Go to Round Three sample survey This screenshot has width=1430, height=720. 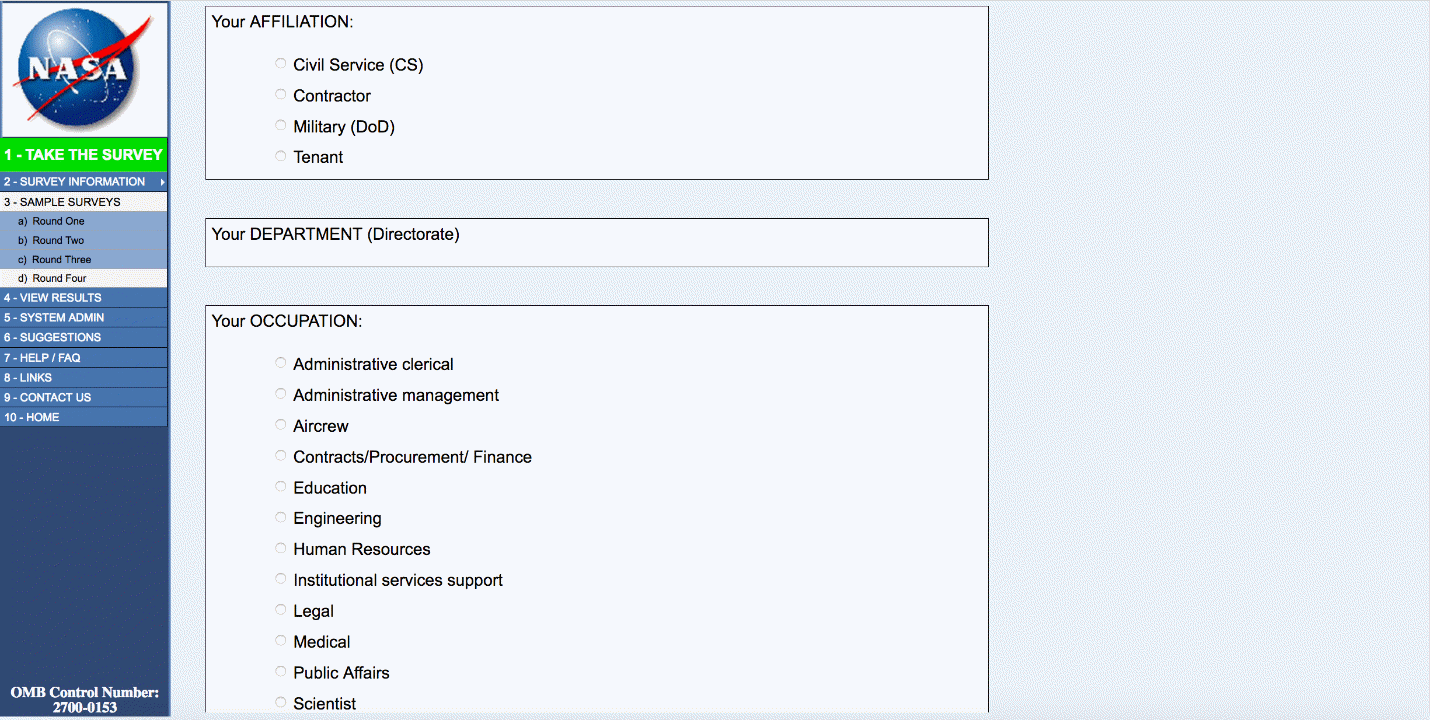point(61,259)
